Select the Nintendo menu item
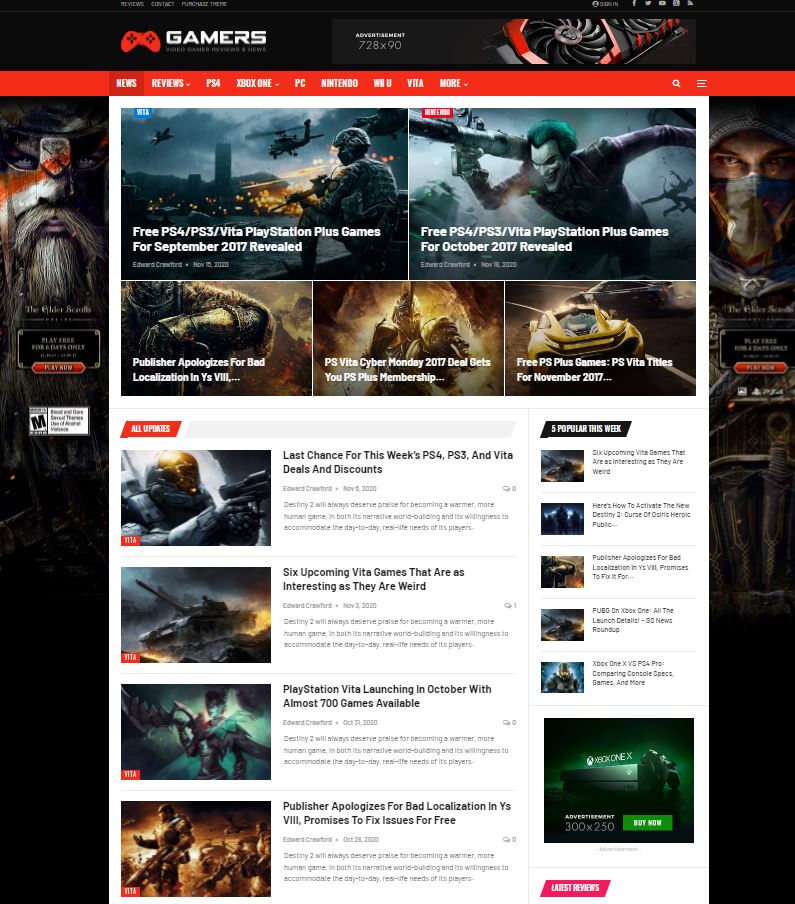The width and height of the screenshot is (795, 904). point(339,84)
